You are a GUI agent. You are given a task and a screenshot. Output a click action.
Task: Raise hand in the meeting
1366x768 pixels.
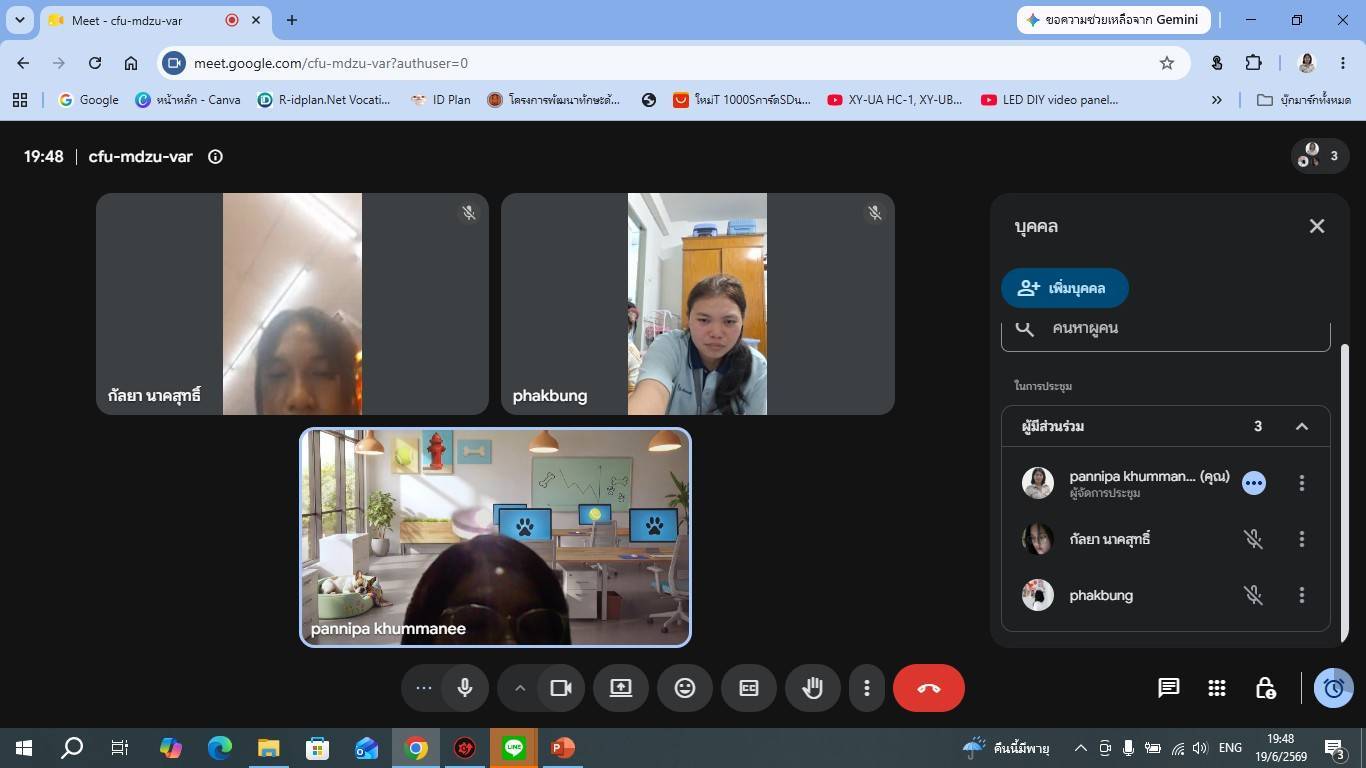[813, 688]
